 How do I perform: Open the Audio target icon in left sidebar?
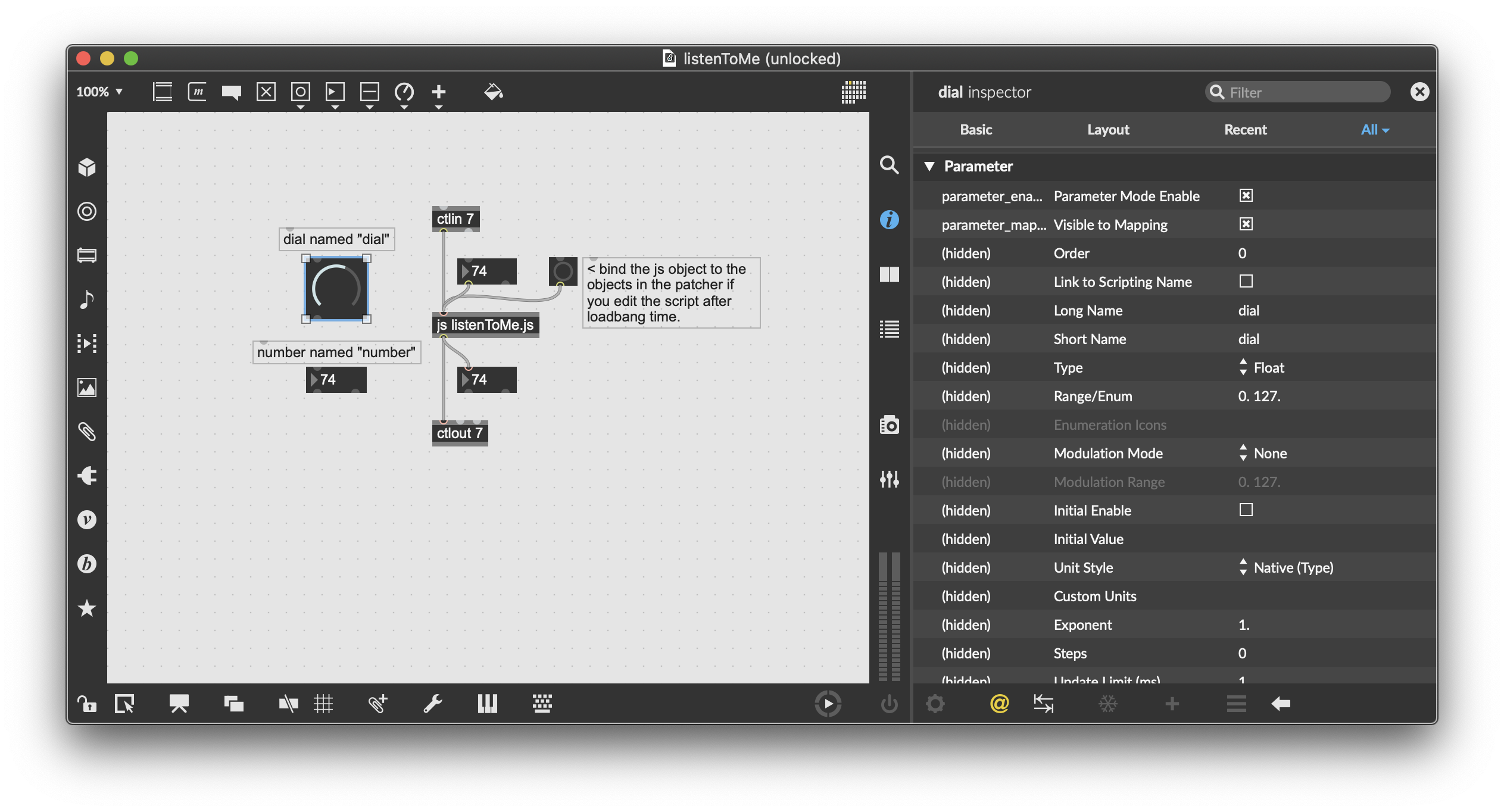(87, 211)
